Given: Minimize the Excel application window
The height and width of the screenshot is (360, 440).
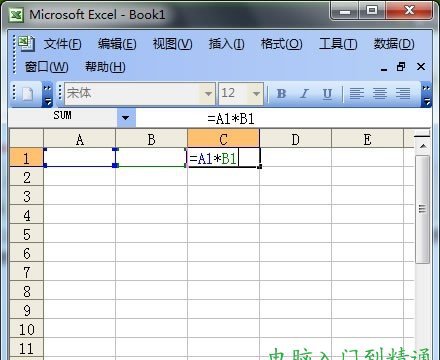Looking at the screenshot, I should 345,11.
